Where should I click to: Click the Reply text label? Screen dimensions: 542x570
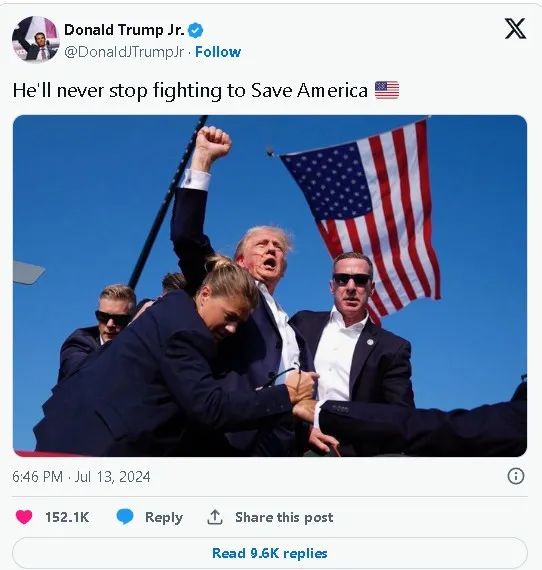[164, 517]
